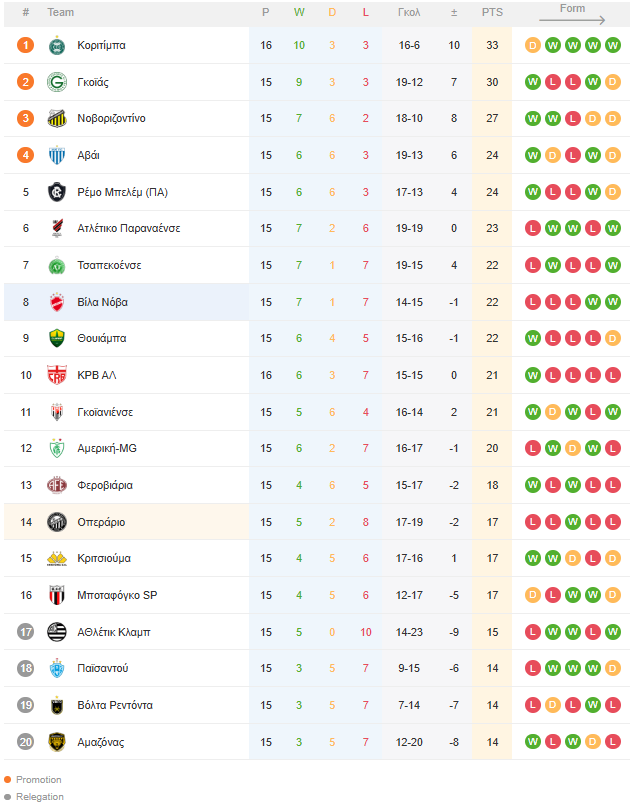Click the Θουιάμπα team crest icon
This screenshot has width=632, height=811.
point(57,338)
